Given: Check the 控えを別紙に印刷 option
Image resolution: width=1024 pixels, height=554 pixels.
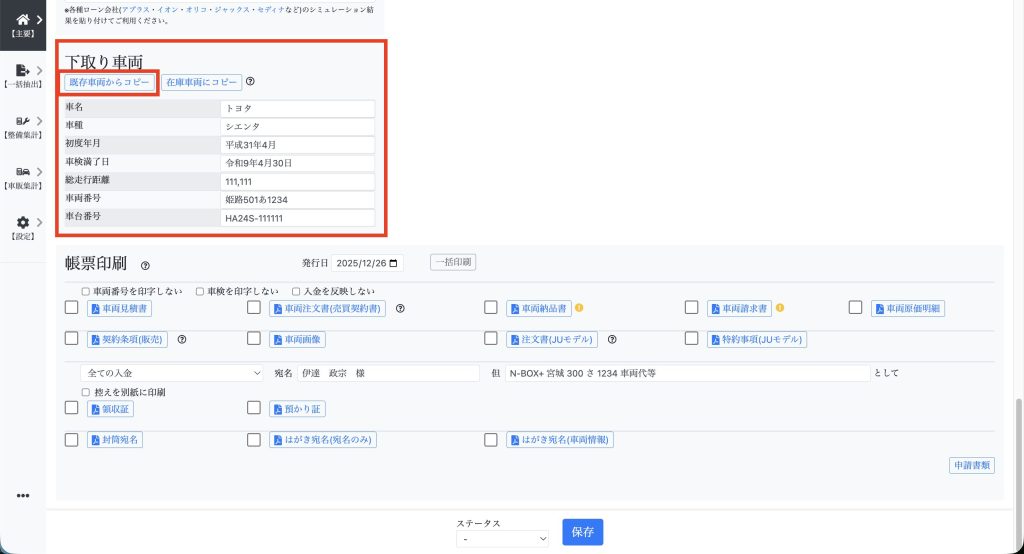Looking at the screenshot, I should [x=86, y=392].
